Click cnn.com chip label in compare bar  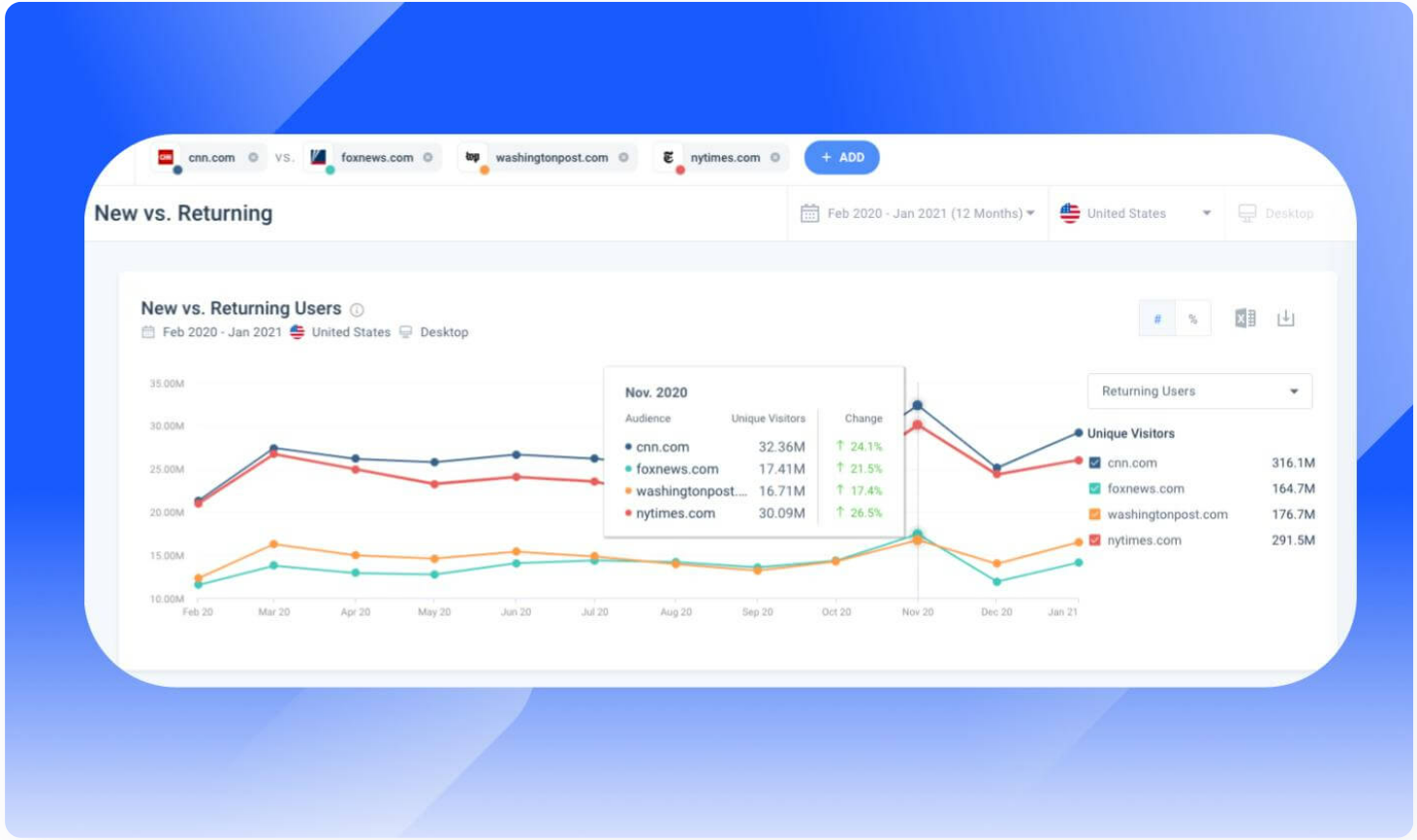pyautogui.click(x=211, y=157)
